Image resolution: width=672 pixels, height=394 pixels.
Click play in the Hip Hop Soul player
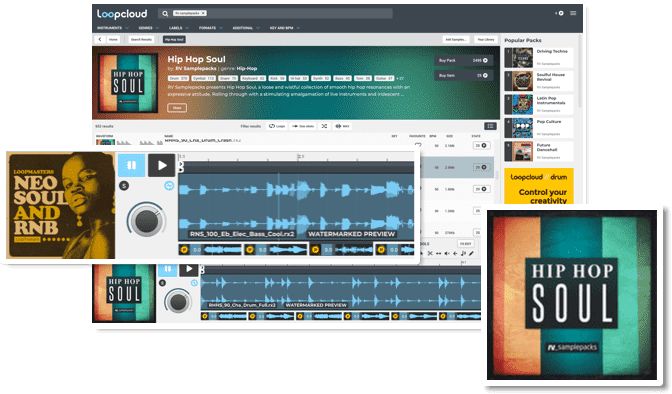tap(189, 269)
